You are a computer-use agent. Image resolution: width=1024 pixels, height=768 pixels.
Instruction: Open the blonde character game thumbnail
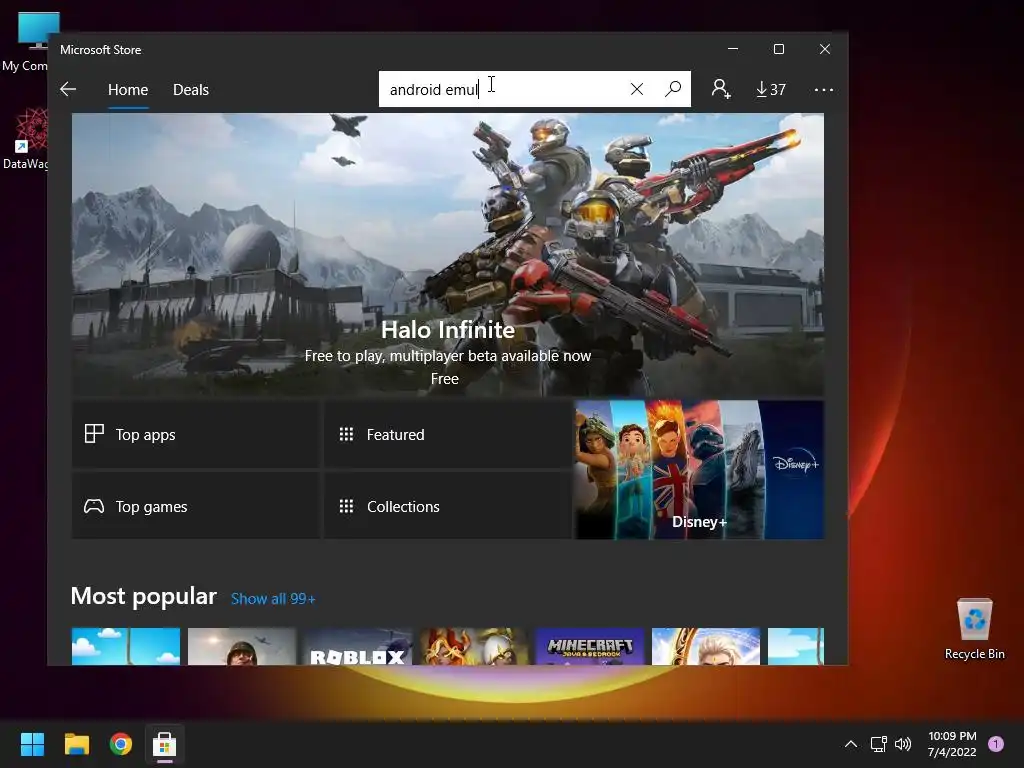tap(706, 647)
